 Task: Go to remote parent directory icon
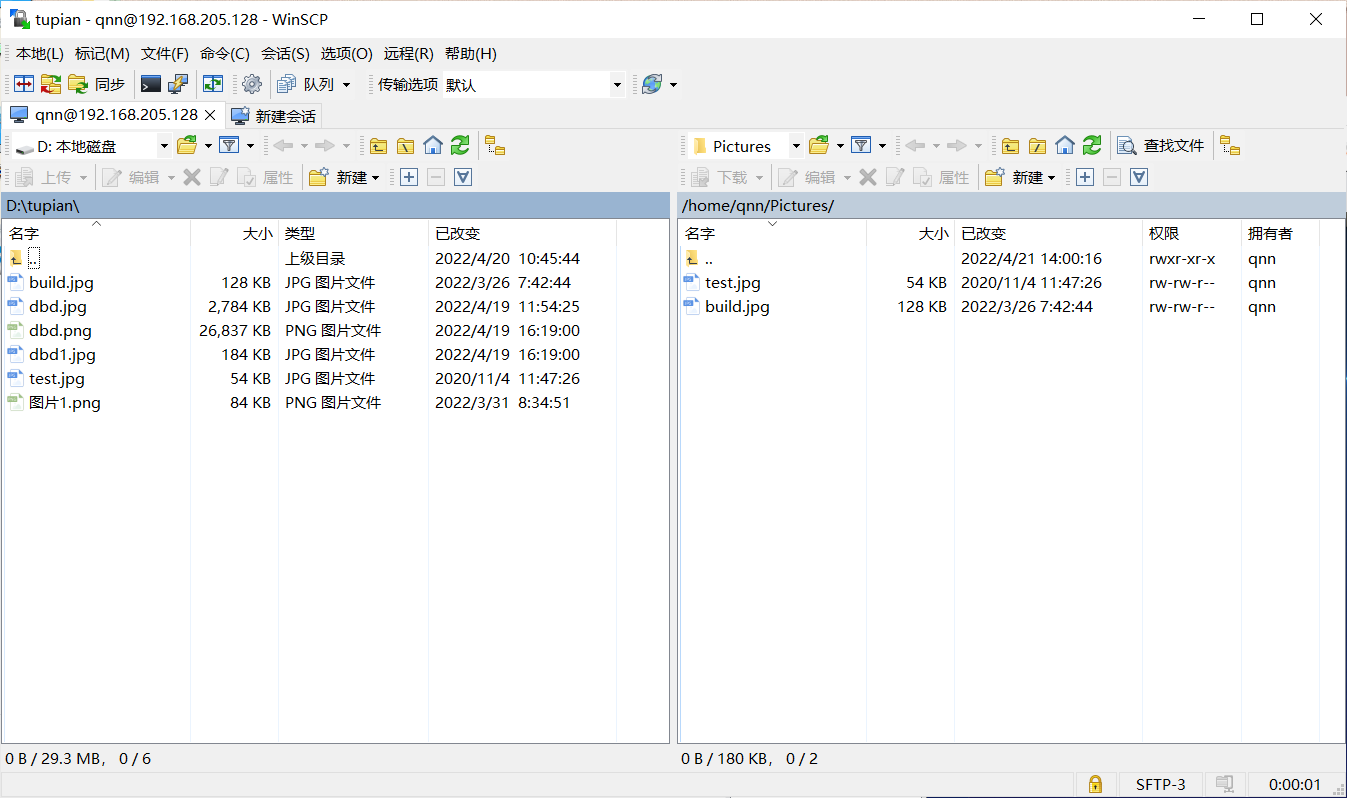[1010, 146]
